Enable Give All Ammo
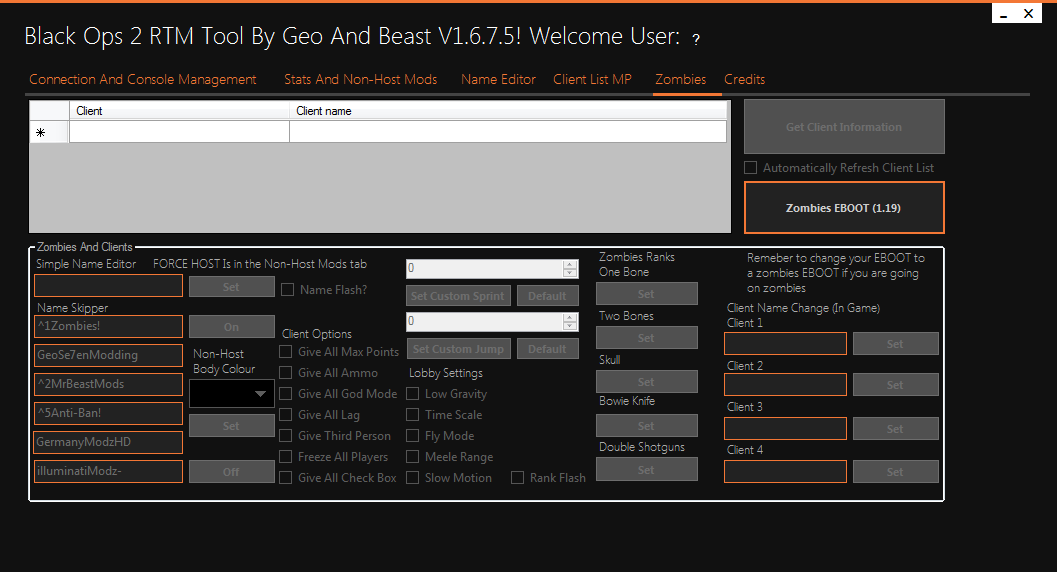The width and height of the screenshot is (1057, 572). tap(286, 373)
